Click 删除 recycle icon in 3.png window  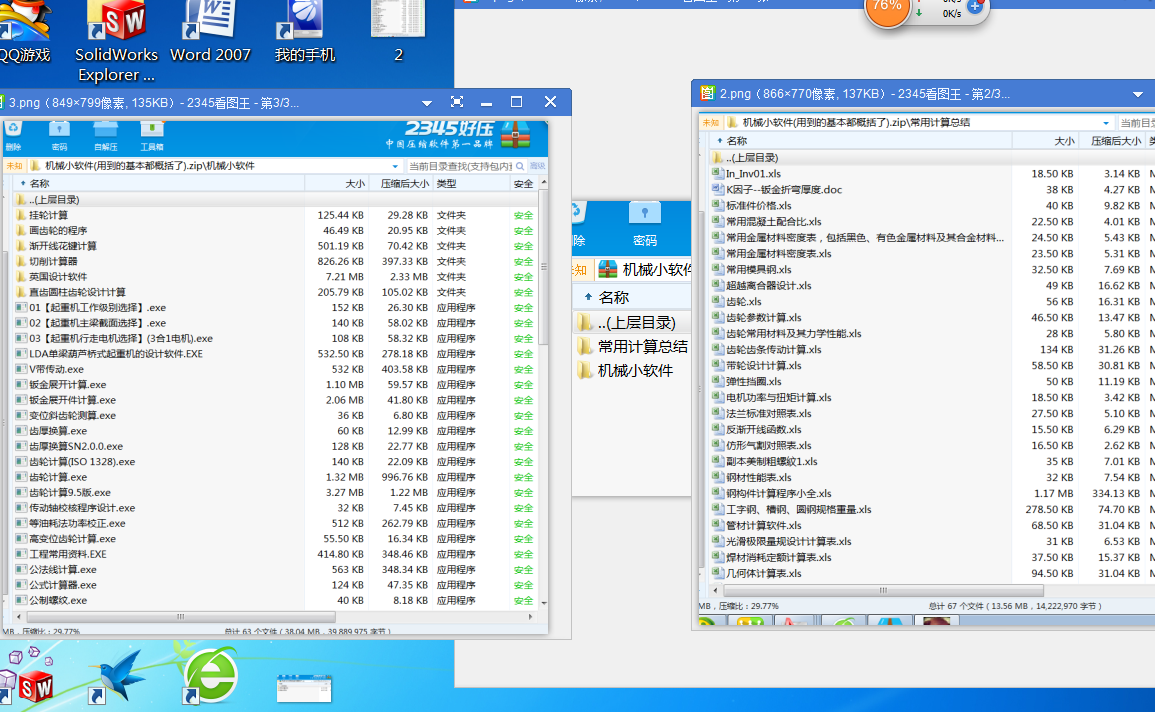[x=13, y=136]
